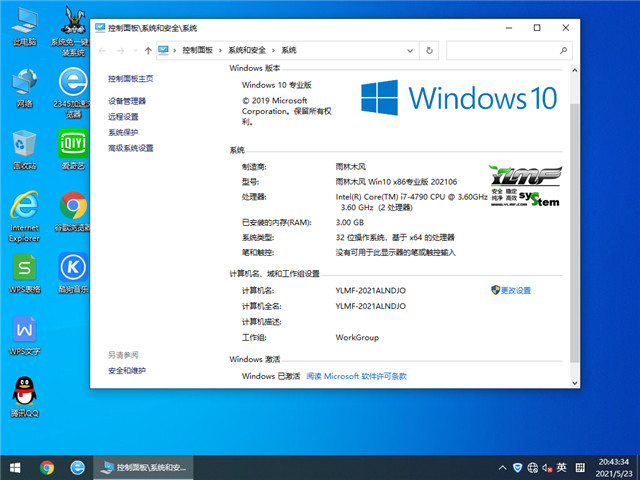The image size is (640, 480).
Task: Maximize the 系统 window
Action: coord(537,28)
